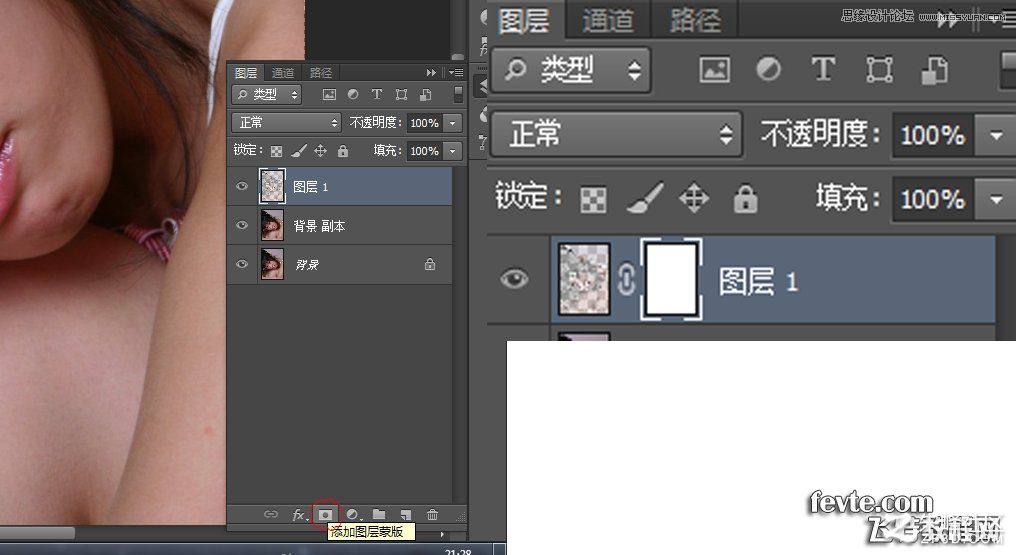This screenshot has width=1016, height=555.
Task: Hide 图层 1 via its eye icon in the small panel
Action: (x=242, y=187)
